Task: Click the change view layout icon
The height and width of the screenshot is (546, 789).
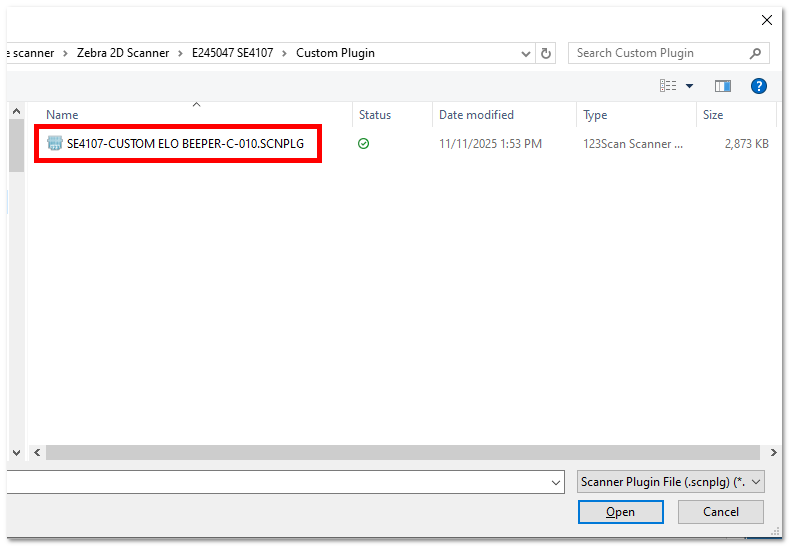Action: click(668, 86)
